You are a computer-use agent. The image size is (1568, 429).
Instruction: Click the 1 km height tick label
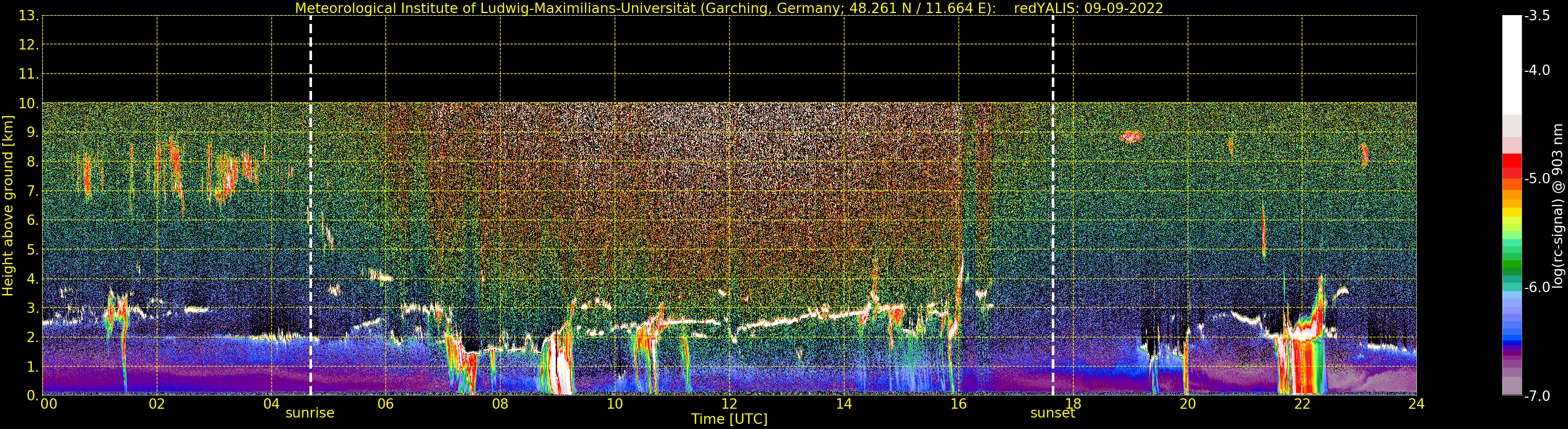point(32,367)
